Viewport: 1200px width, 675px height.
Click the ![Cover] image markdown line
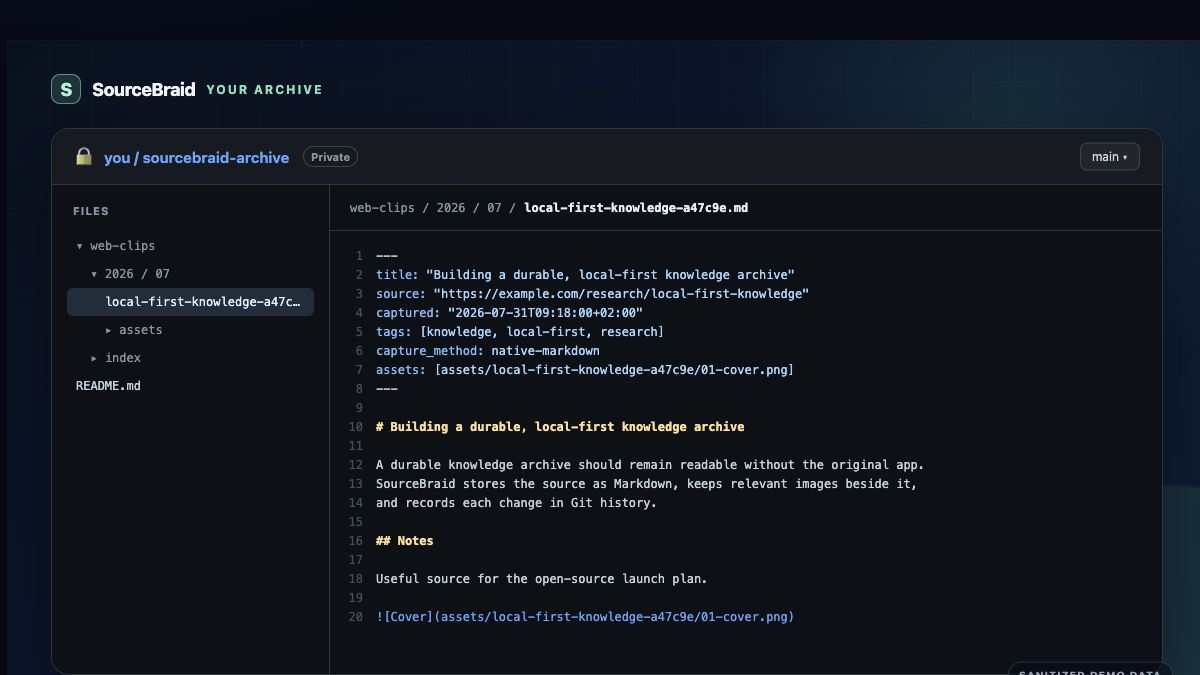tap(585, 617)
